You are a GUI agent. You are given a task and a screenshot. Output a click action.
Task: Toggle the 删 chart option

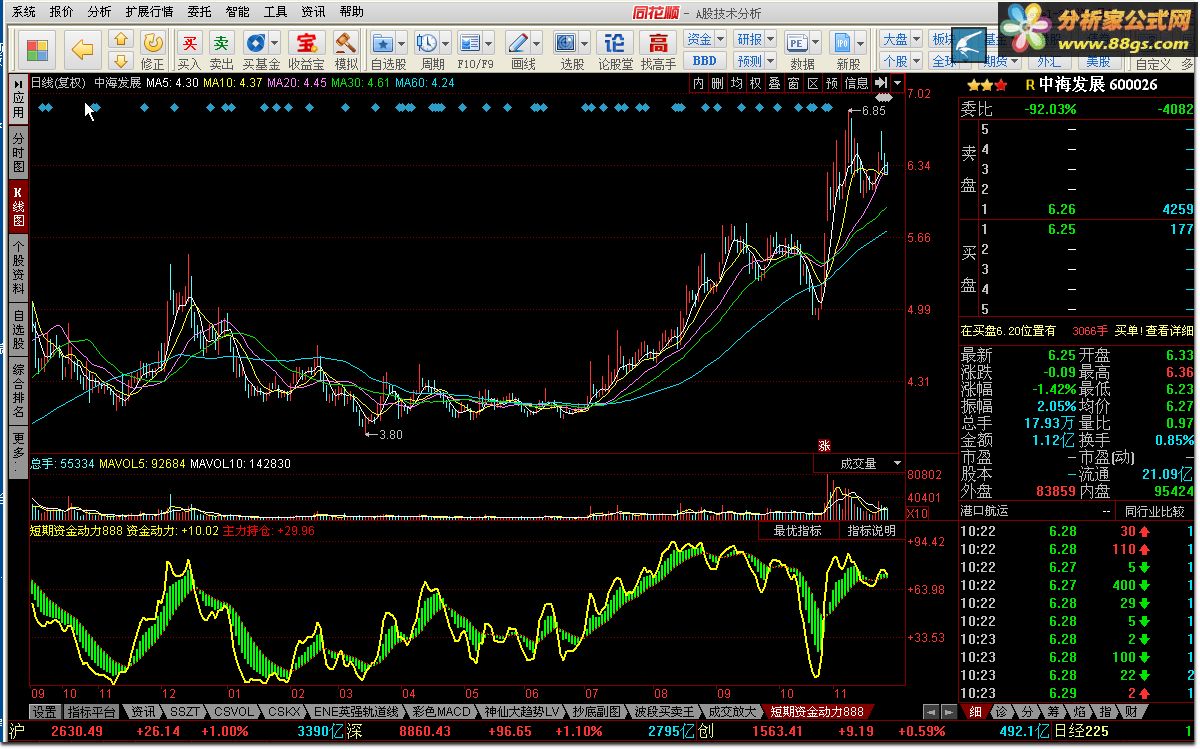[717, 83]
